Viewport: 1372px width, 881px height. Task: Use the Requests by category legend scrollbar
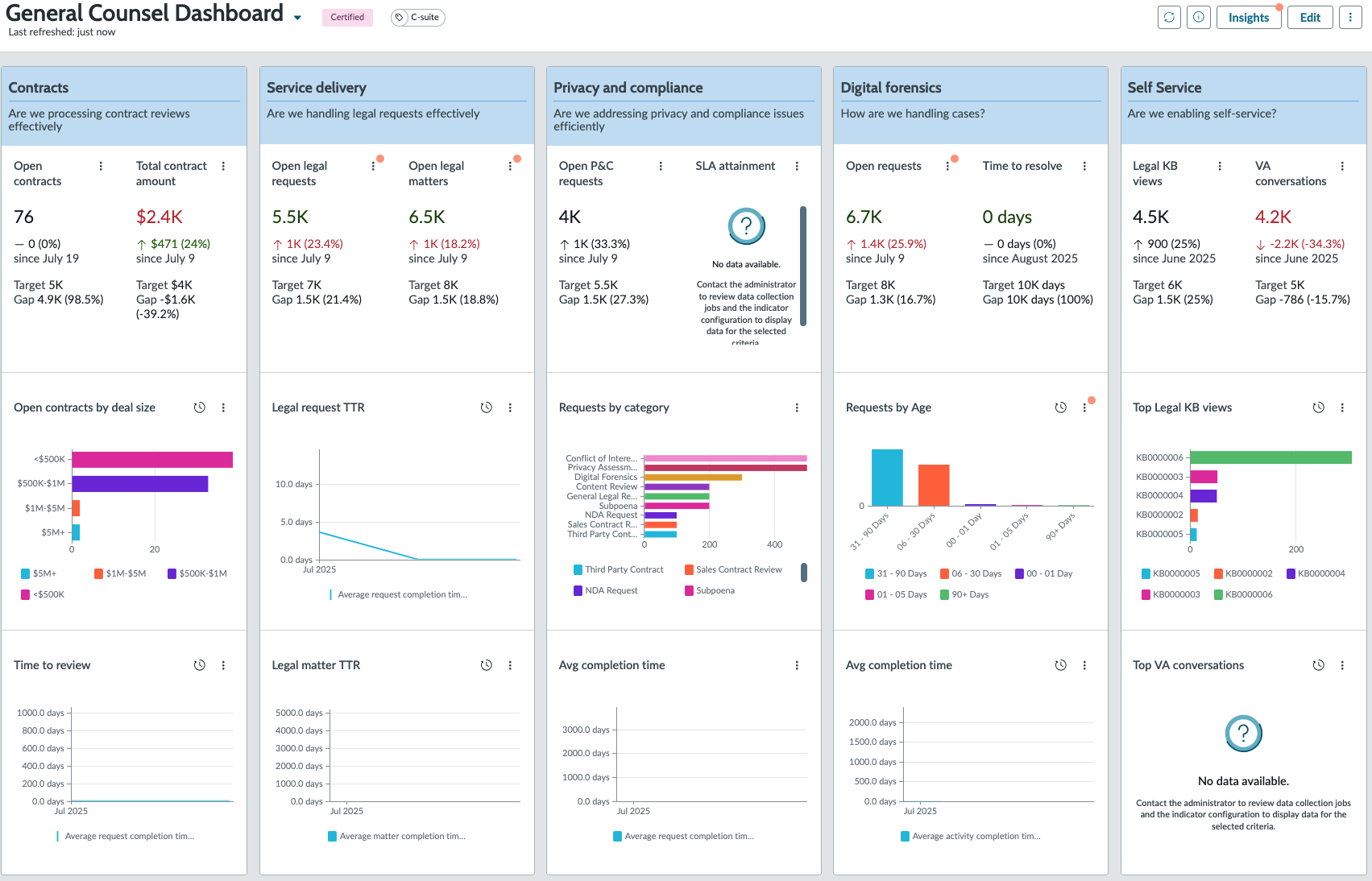click(803, 573)
